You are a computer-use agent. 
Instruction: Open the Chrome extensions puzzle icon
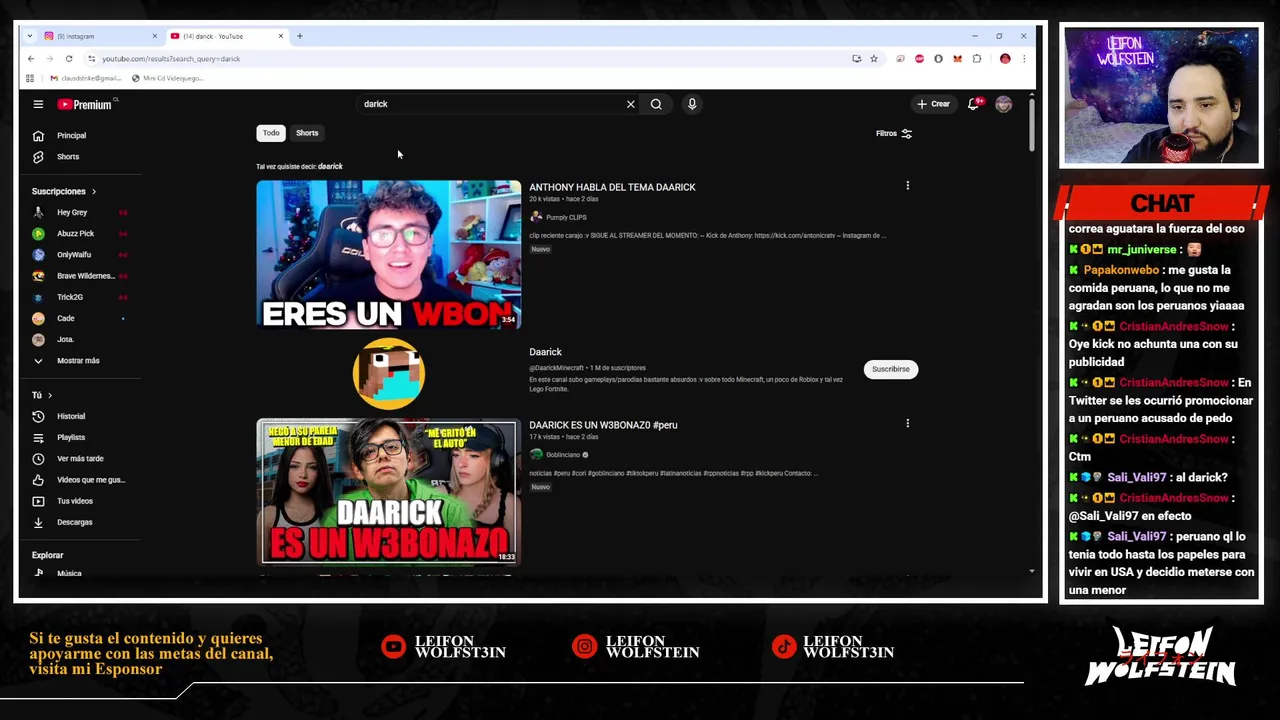(x=977, y=59)
